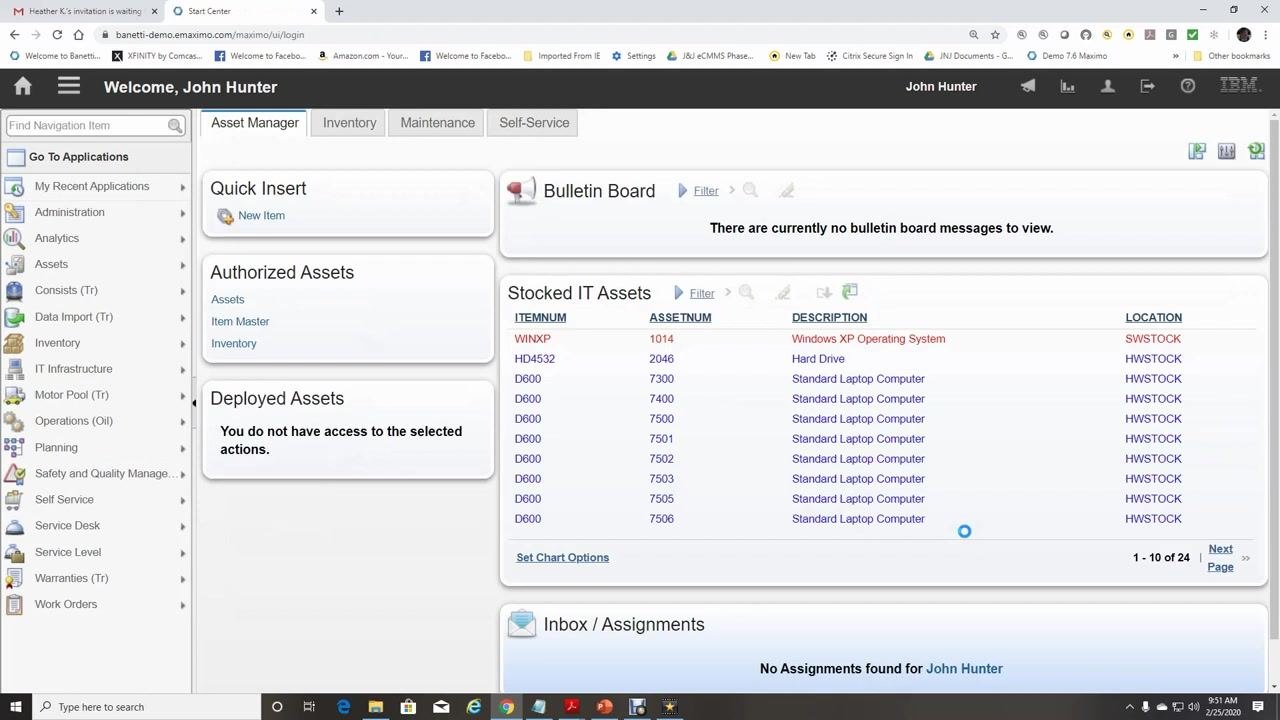Open the Reports chart icon in header
1280x720 pixels.
click(1068, 86)
